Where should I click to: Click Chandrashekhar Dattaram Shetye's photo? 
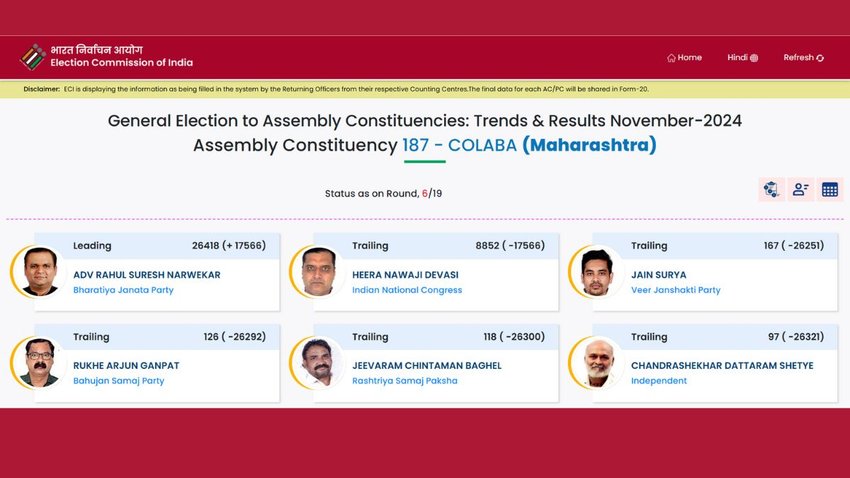[x=597, y=363]
